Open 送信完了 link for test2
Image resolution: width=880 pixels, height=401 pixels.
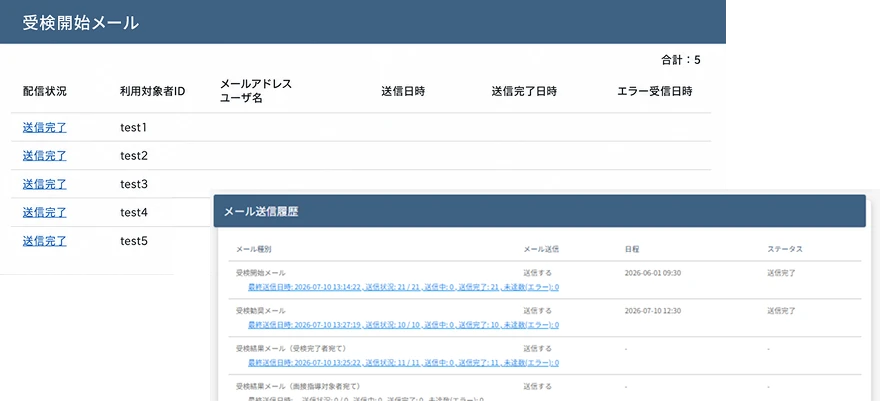(x=44, y=155)
